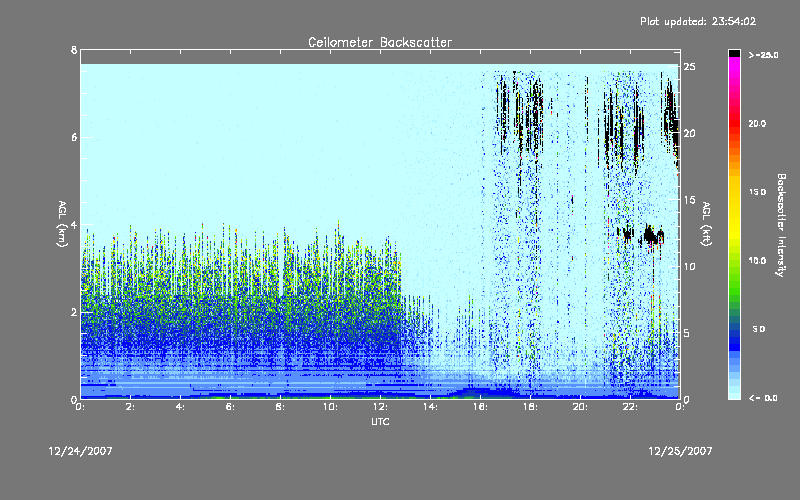Click the "4" tick on km axis
The height and width of the screenshot is (500, 800).
[x=74, y=224]
